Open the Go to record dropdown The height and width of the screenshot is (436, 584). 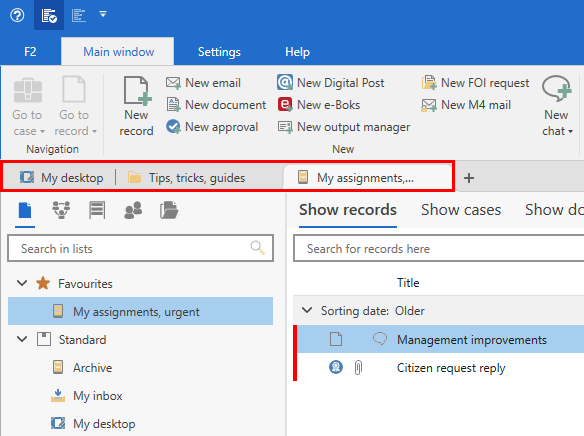tap(75, 107)
